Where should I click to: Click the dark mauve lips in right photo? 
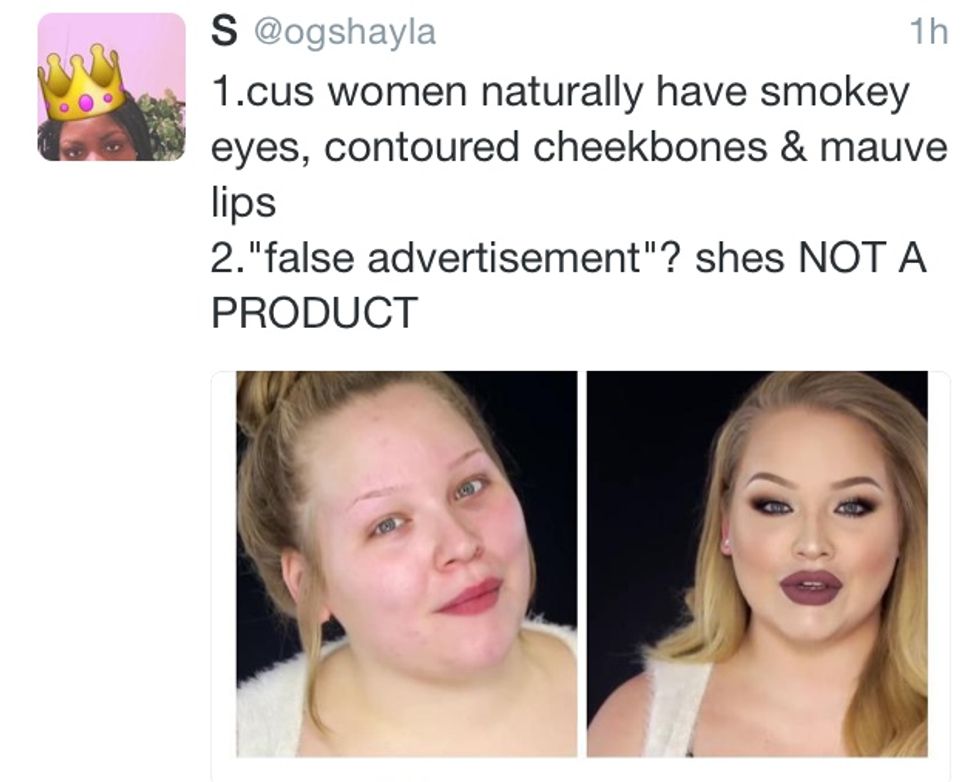point(811,586)
